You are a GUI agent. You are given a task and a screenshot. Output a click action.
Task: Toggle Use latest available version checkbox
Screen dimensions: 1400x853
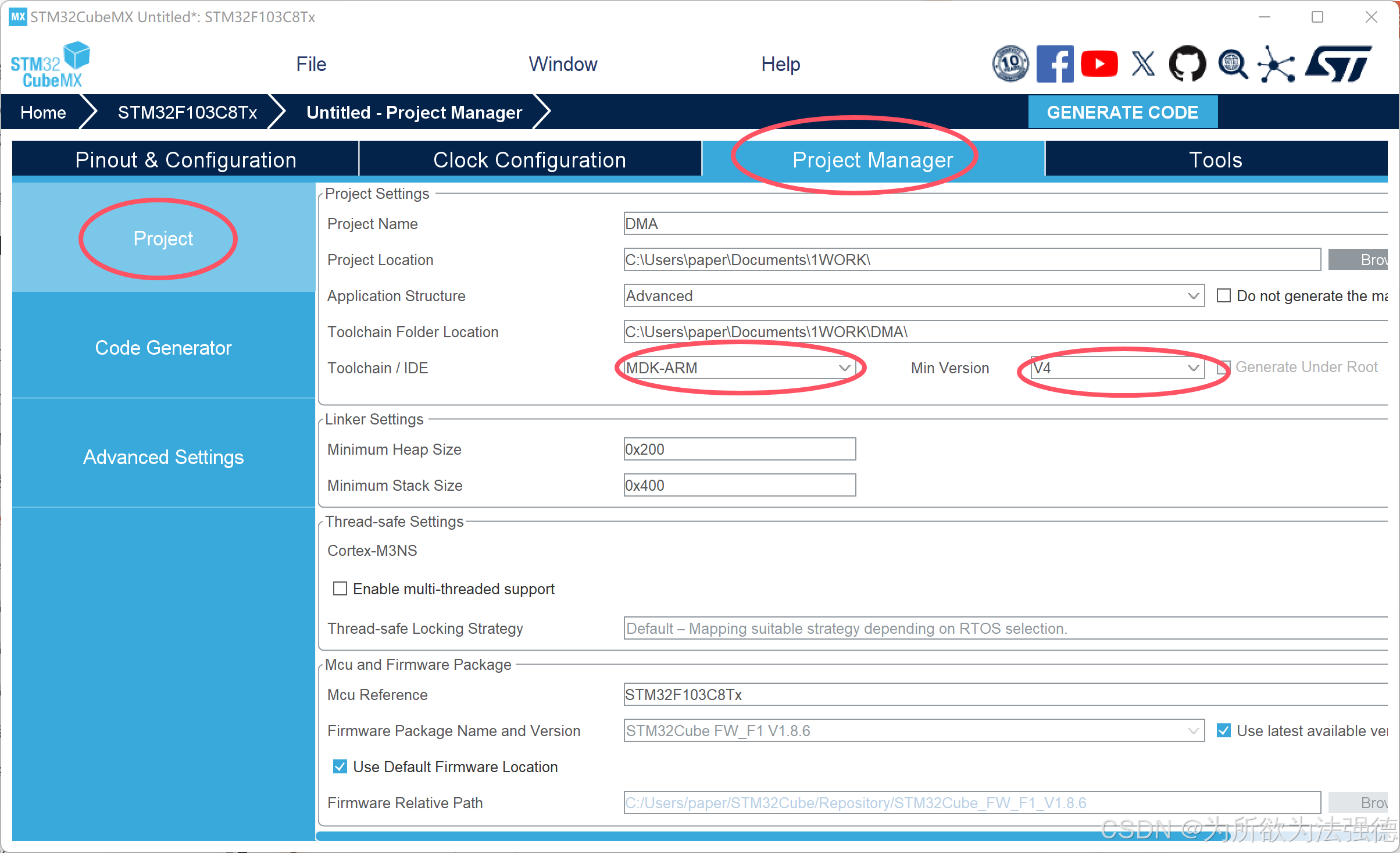coord(1224,731)
